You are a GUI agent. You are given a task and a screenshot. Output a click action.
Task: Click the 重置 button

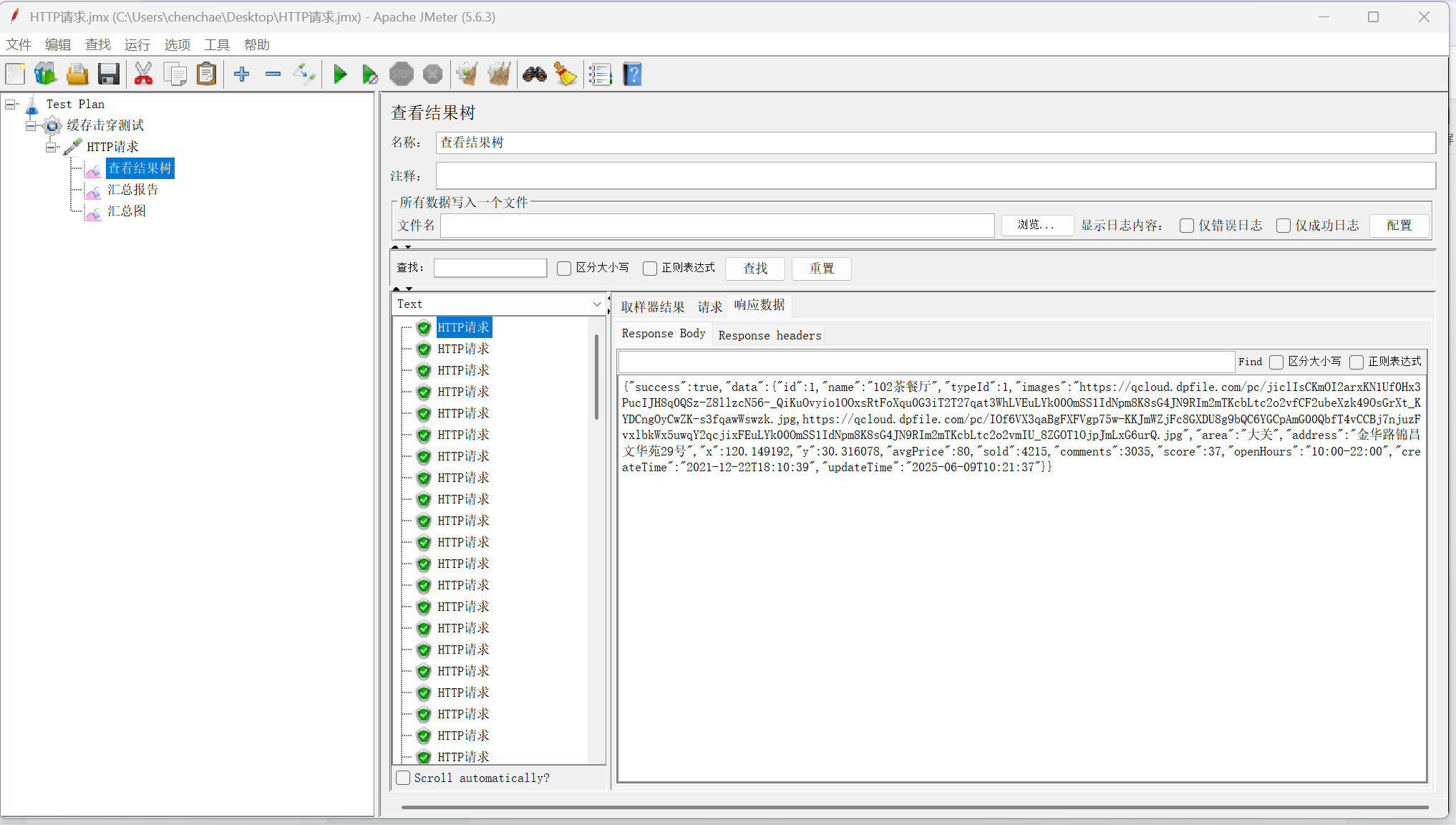click(821, 269)
